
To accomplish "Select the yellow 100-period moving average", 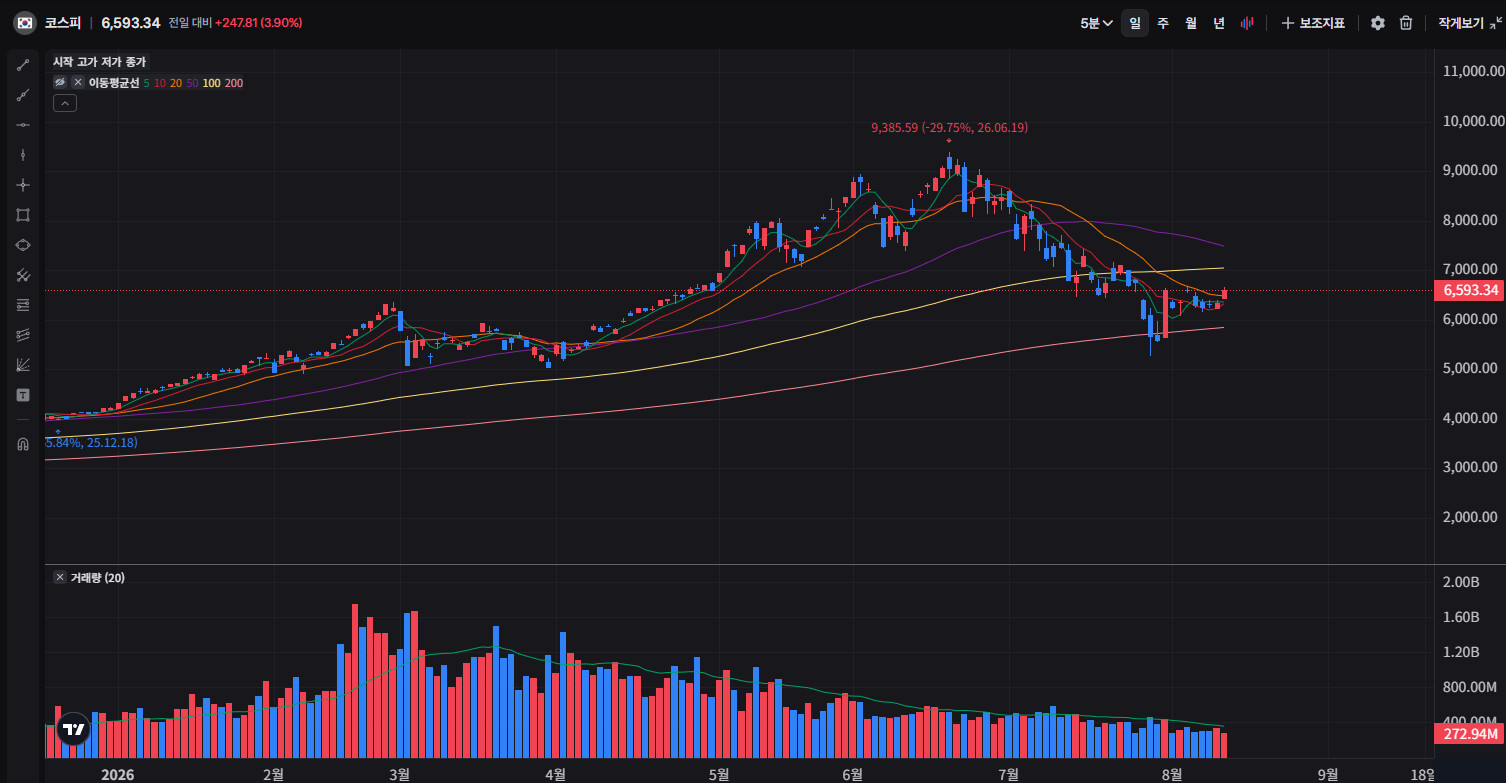I will [211, 83].
